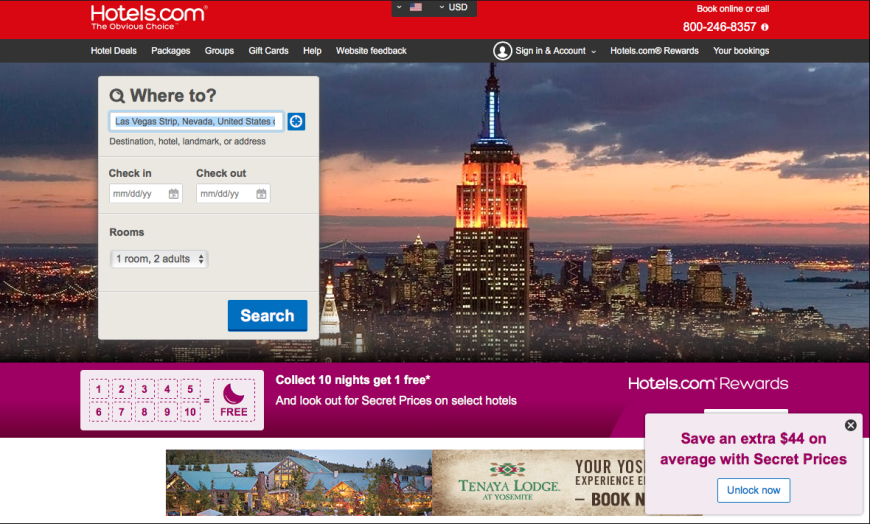This screenshot has width=870, height=524.
Task: Click the account profile avatar icon
Action: pyautogui.click(x=502, y=51)
